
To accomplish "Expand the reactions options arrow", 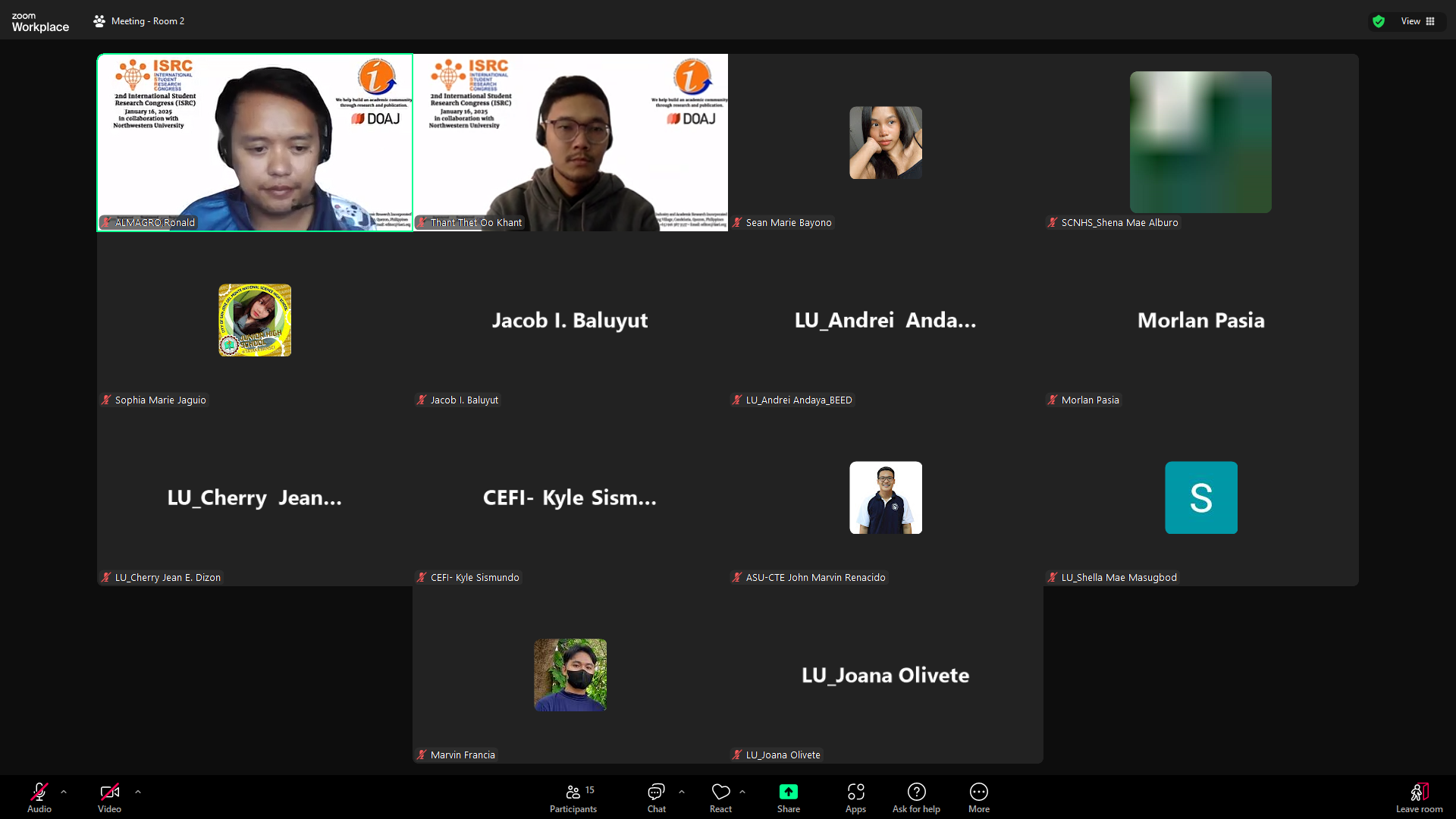I will pyautogui.click(x=742, y=792).
